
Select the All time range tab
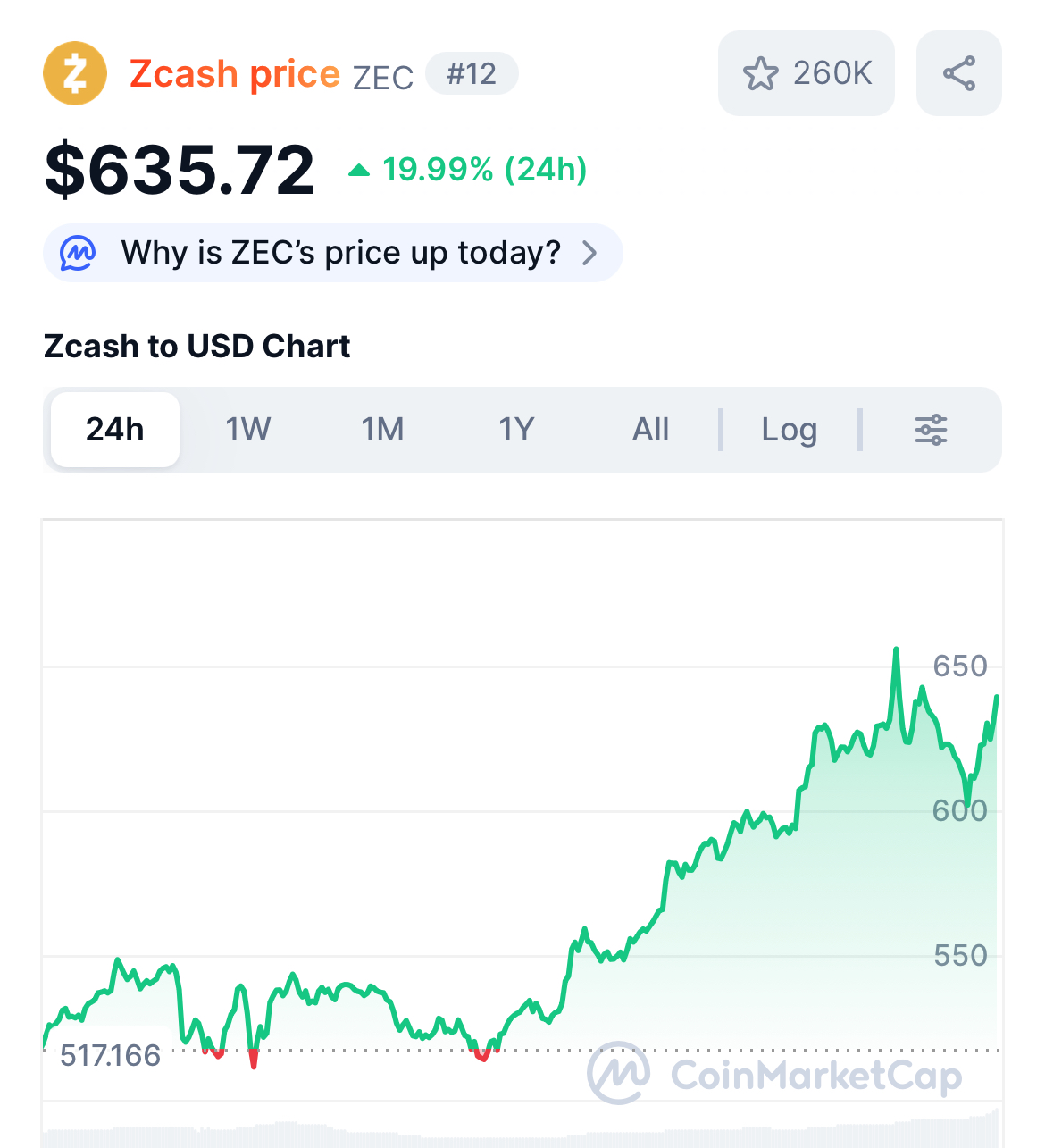click(650, 430)
